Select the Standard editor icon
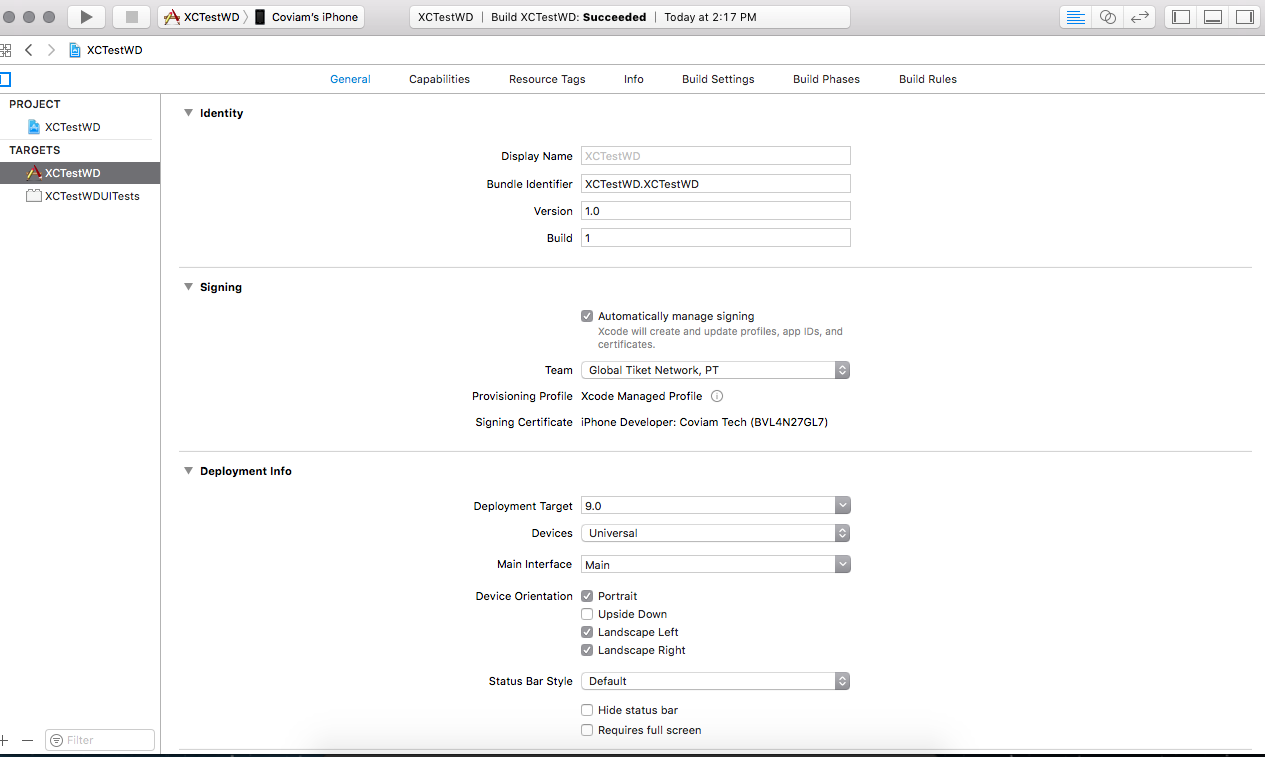 (1075, 17)
